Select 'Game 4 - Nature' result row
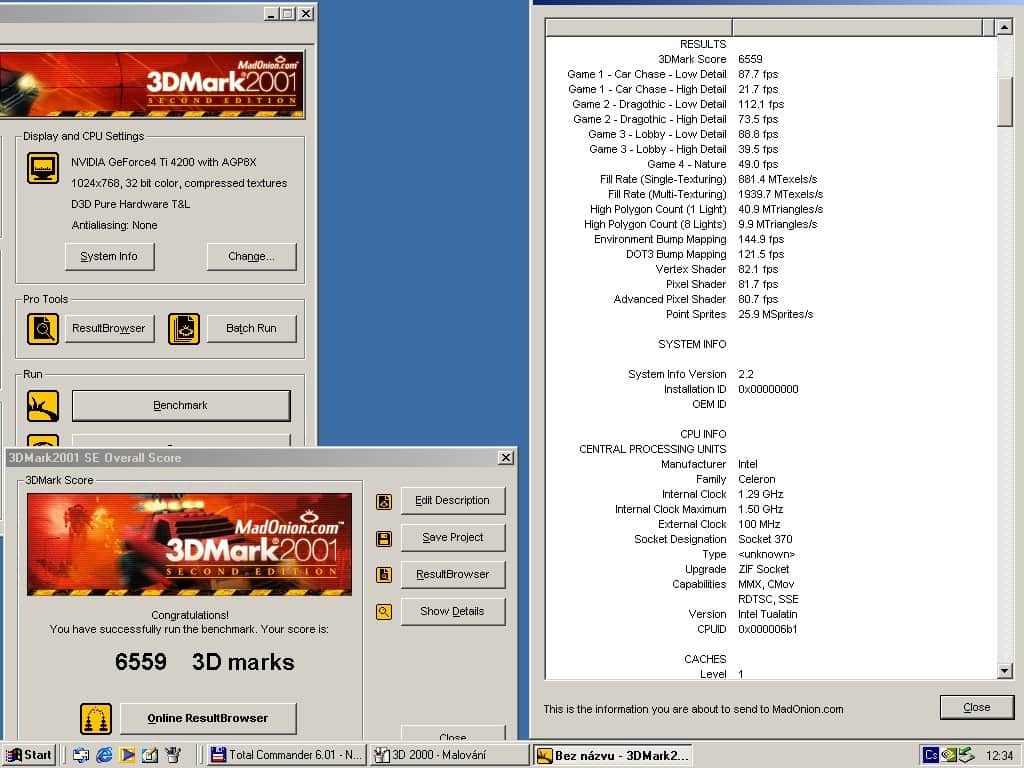Viewport: 1024px width, 768px height. pos(771,164)
